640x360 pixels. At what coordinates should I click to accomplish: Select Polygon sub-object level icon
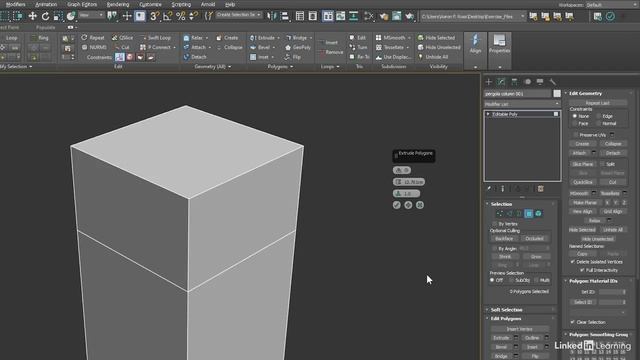[x=529, y=213]
